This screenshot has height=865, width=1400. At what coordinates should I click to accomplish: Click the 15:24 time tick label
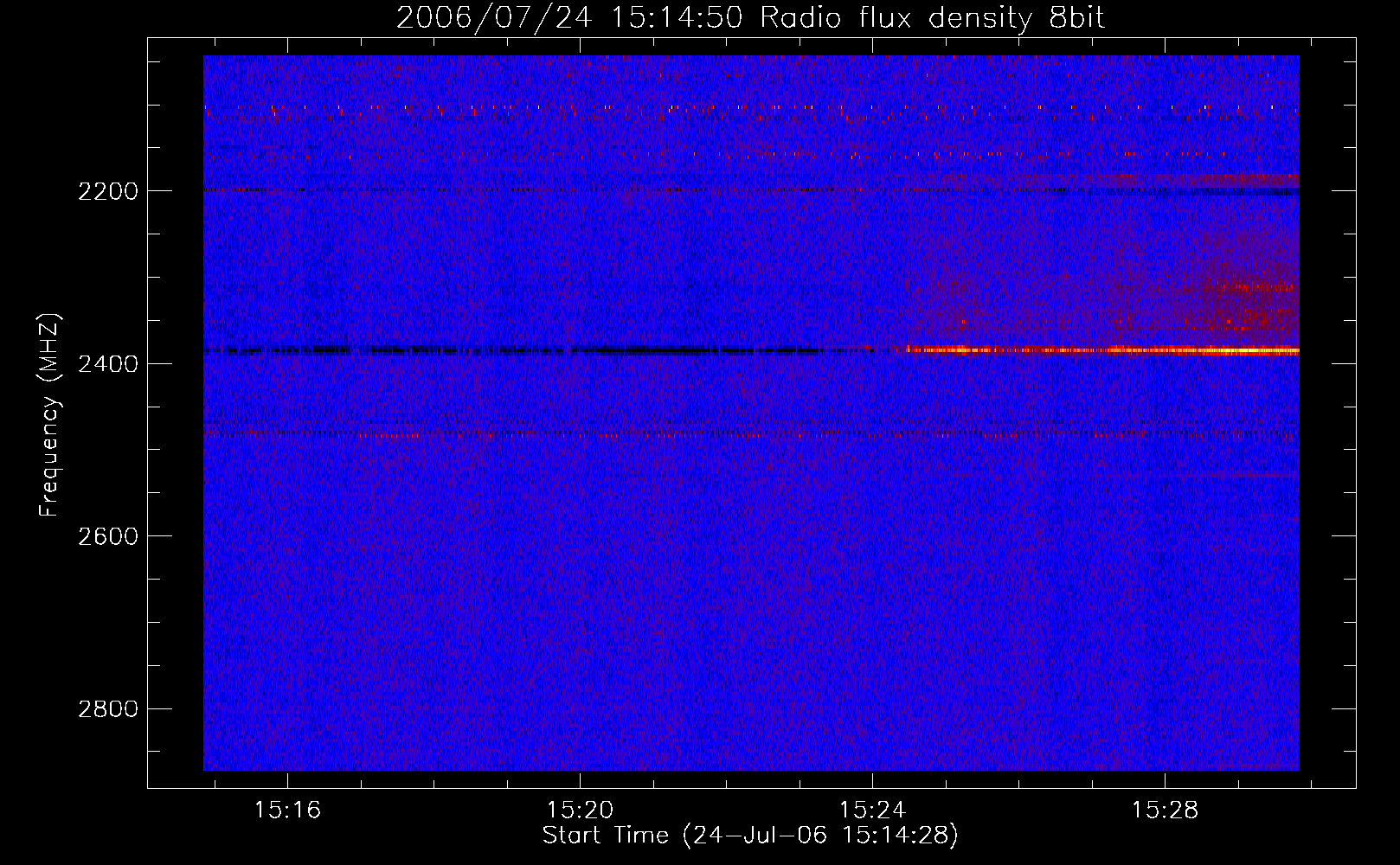coord(872,810)
